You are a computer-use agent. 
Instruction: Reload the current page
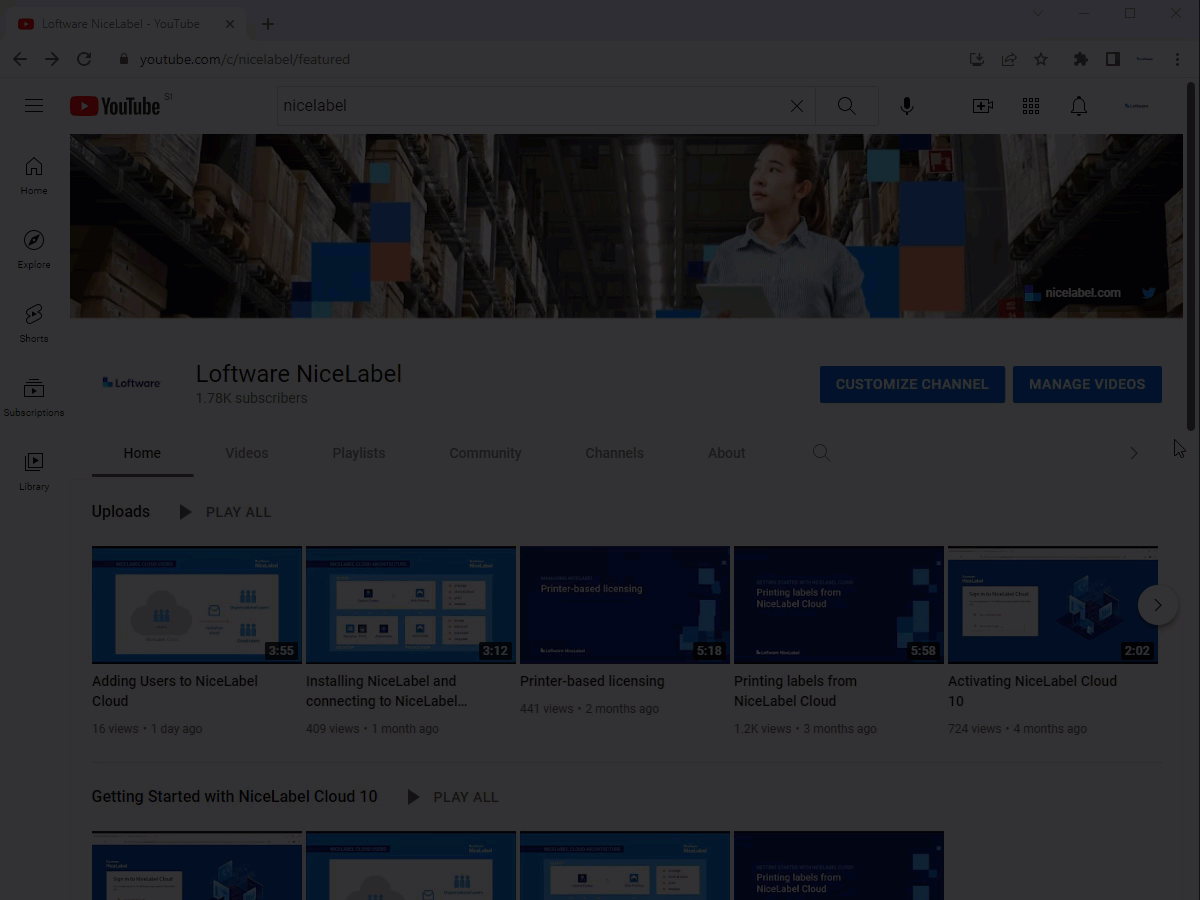[84, 59]
